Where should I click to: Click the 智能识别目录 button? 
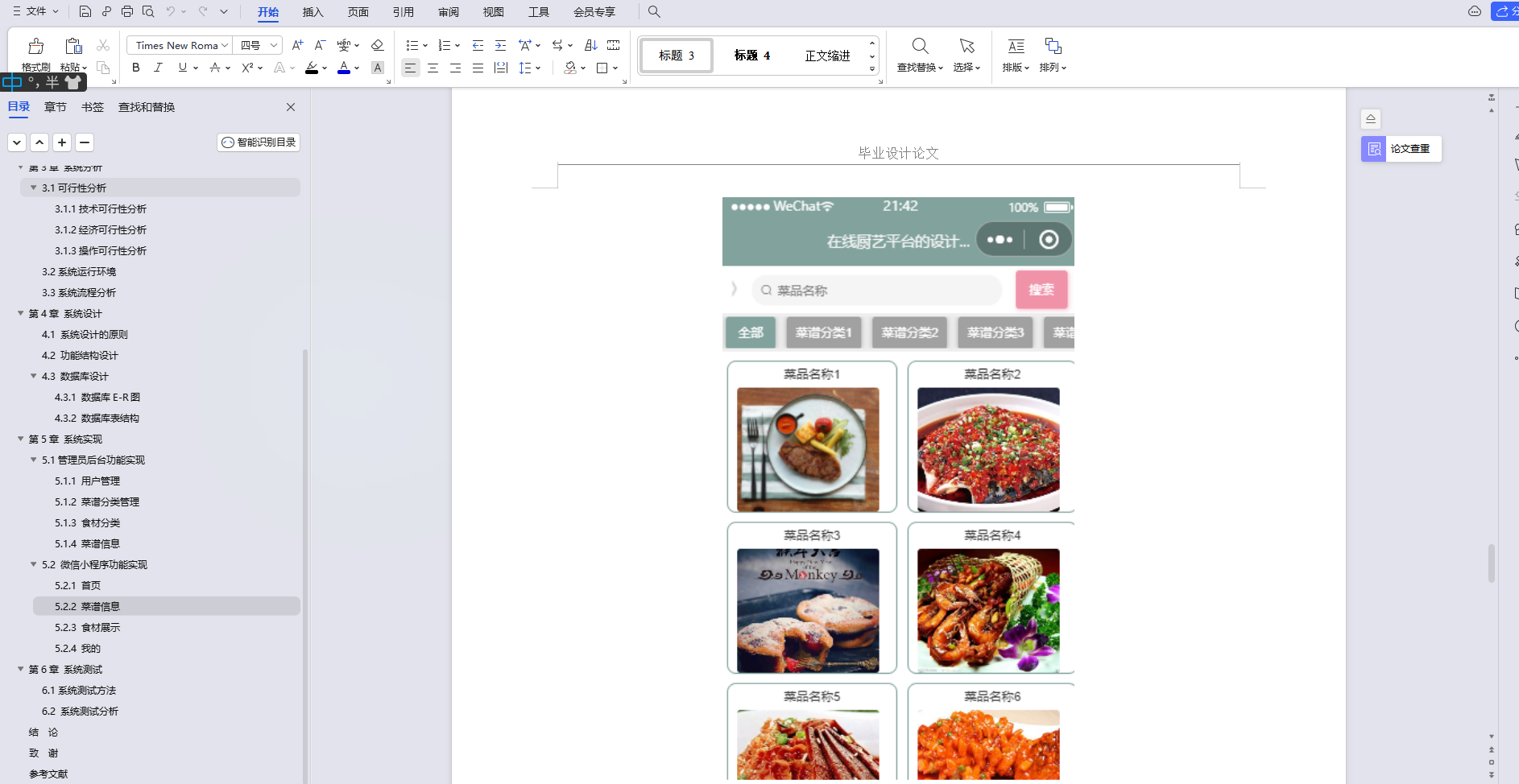[x=259, y=142]
